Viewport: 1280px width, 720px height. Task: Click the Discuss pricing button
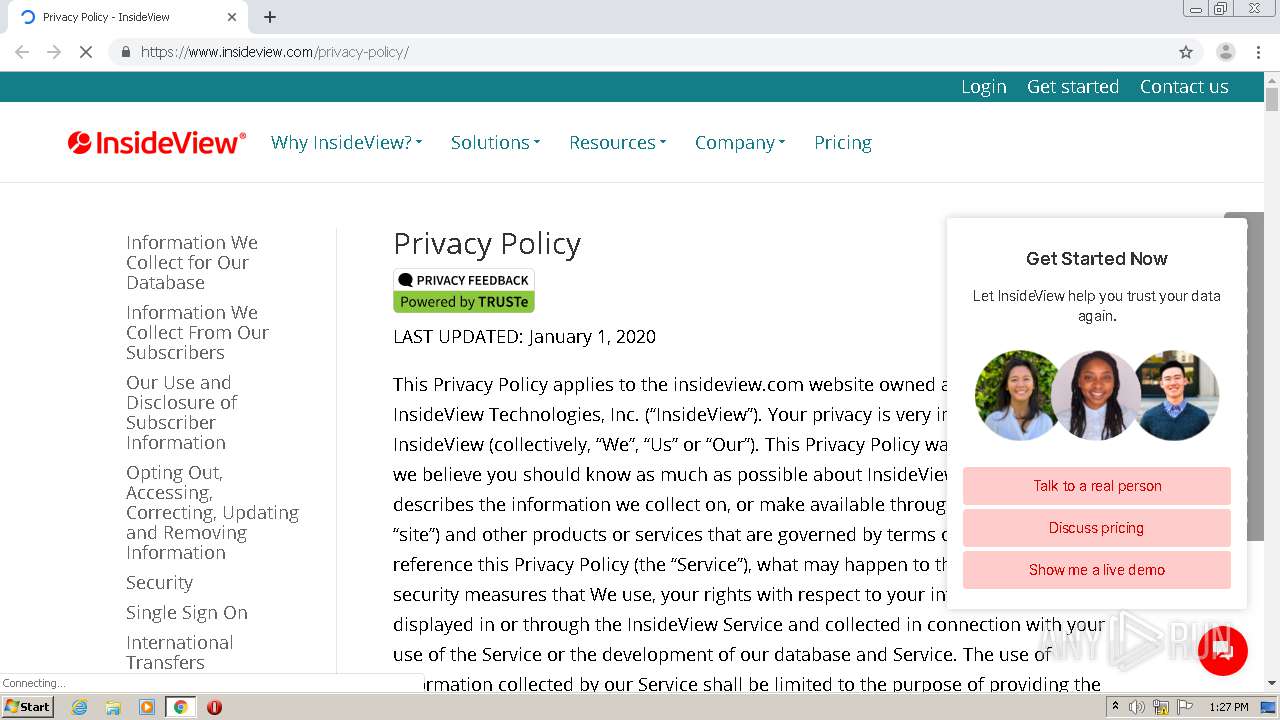pyautogui.click(x=1097, y=528)
